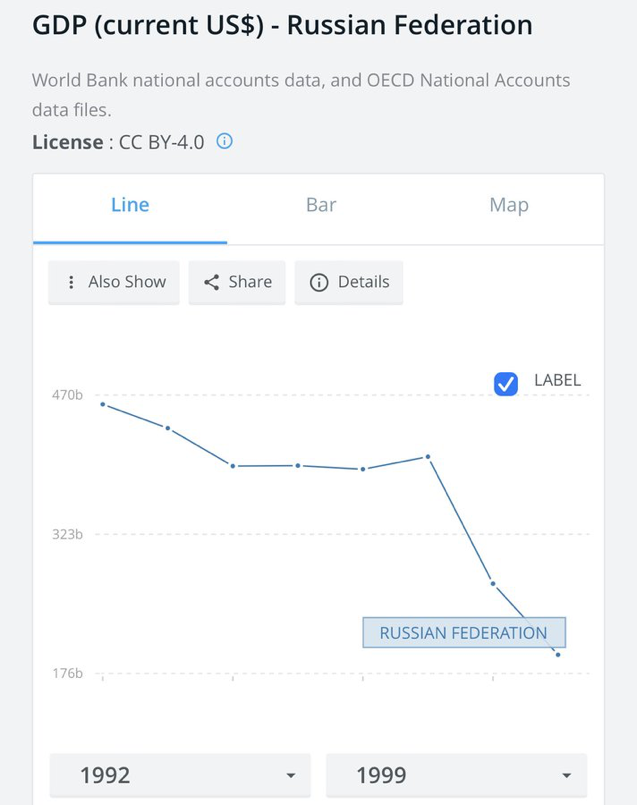Uncheck the LABEL checkbox
Viewport: 637px width, 805px height.
(x=506, y=384)
